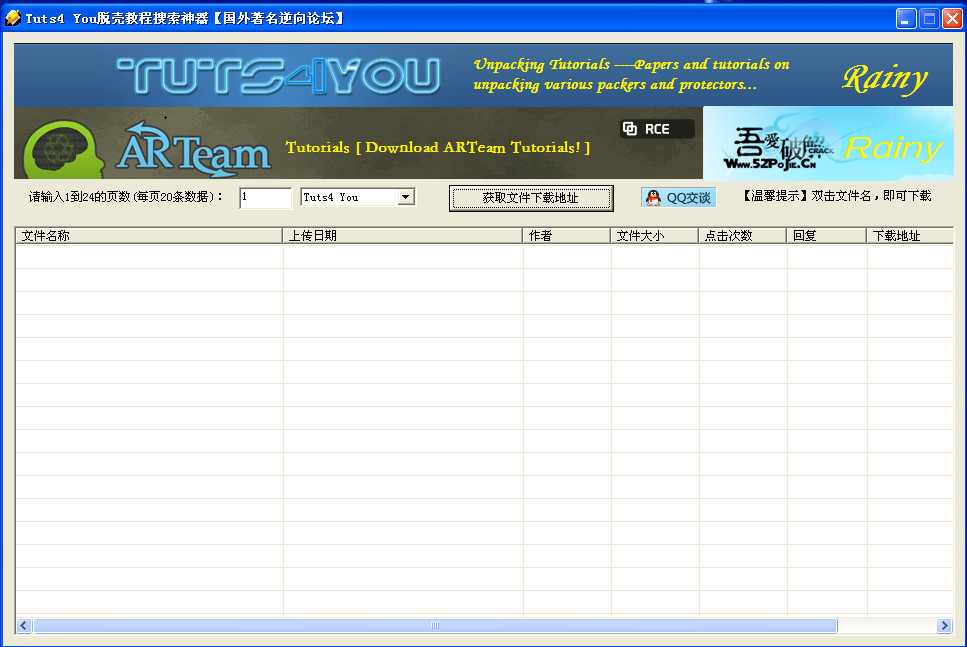The height and width of the screenshot is (647, 967).
Task: Open the Tuts4 You site selector dropdown
Action: (x=356, y=197)
